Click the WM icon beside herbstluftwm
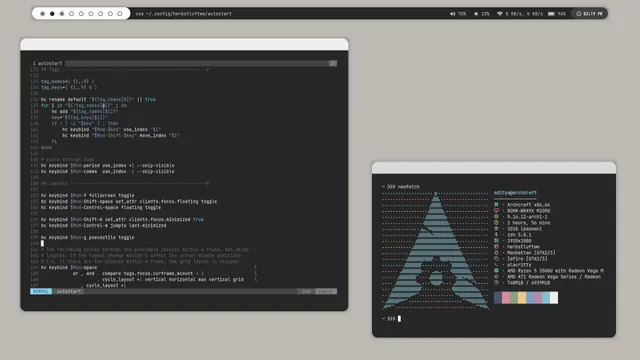The image size is (640, 360). pos(496,247)
